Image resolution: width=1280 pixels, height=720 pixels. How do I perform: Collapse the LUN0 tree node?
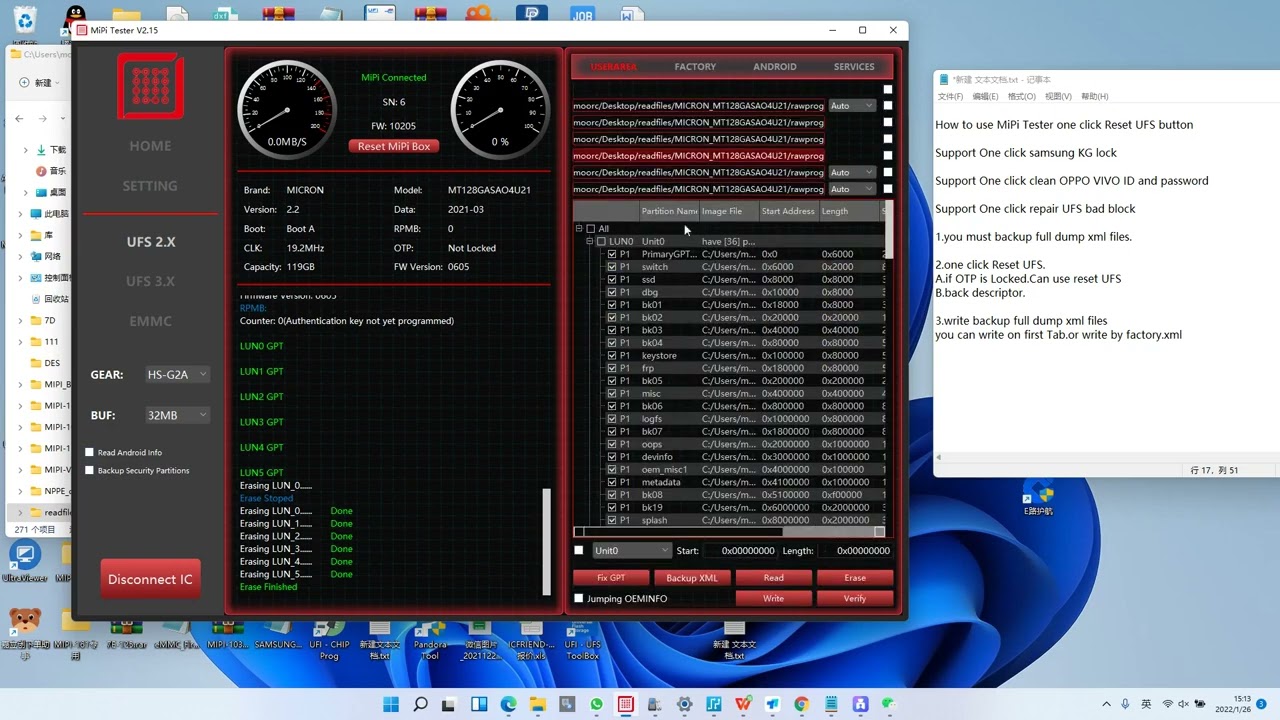coord(589,241)
